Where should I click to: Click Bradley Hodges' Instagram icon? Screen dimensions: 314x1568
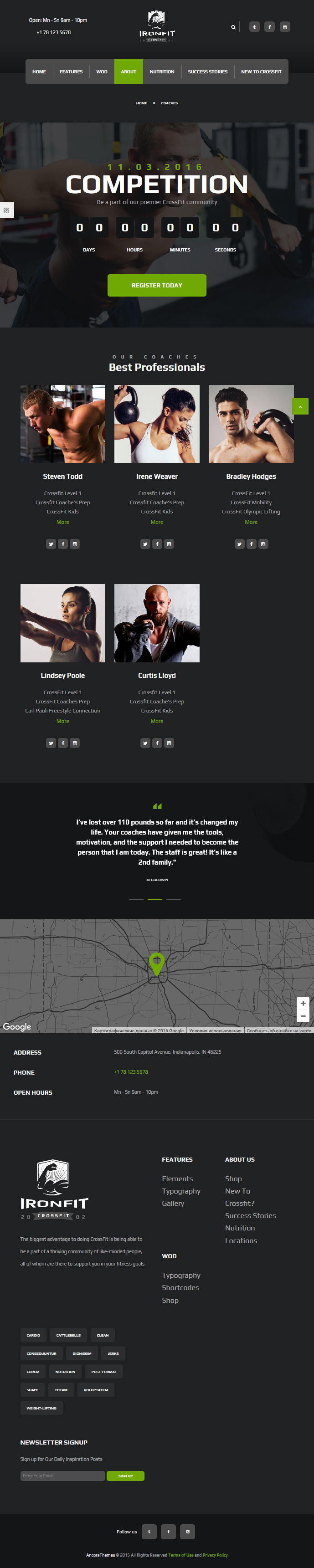coord(263,544)
